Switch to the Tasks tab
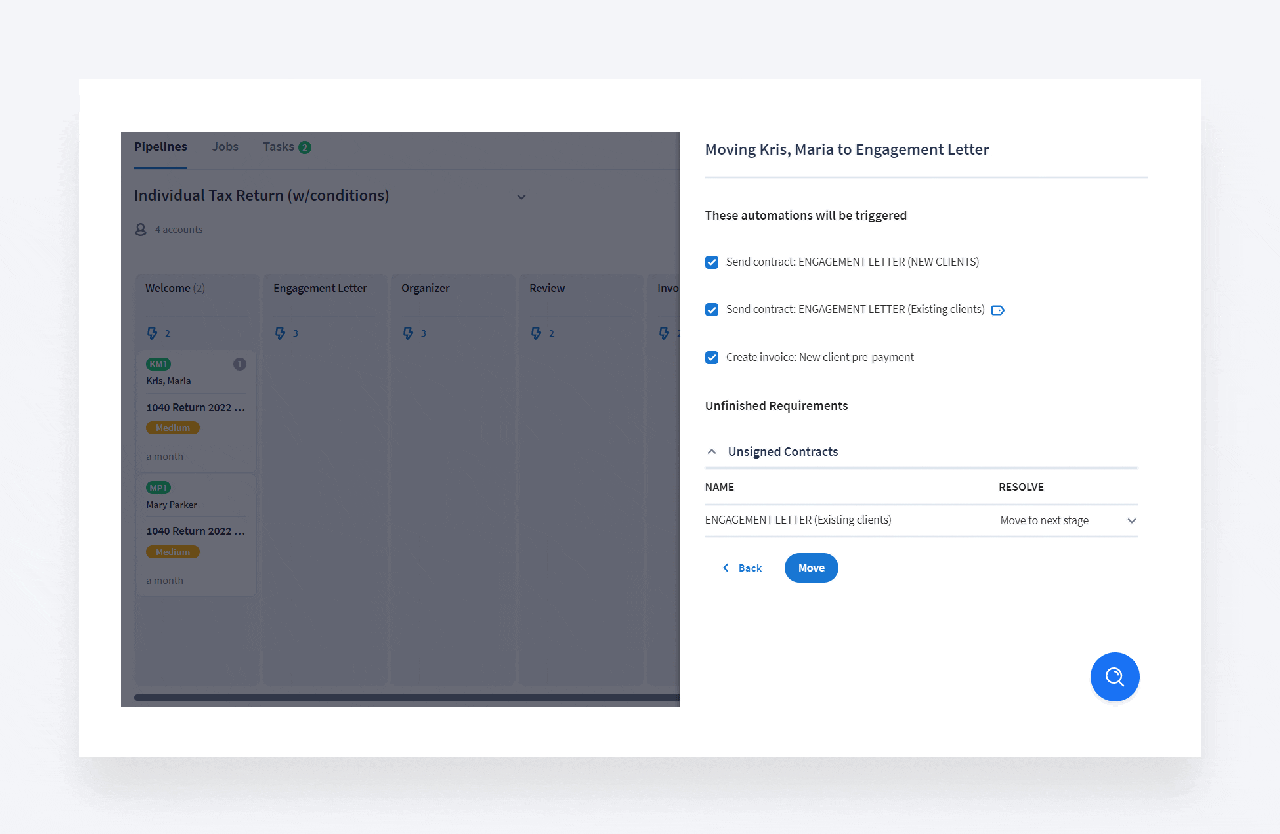This screenshot has width=1280, height=834. click(x=279, y=147)
